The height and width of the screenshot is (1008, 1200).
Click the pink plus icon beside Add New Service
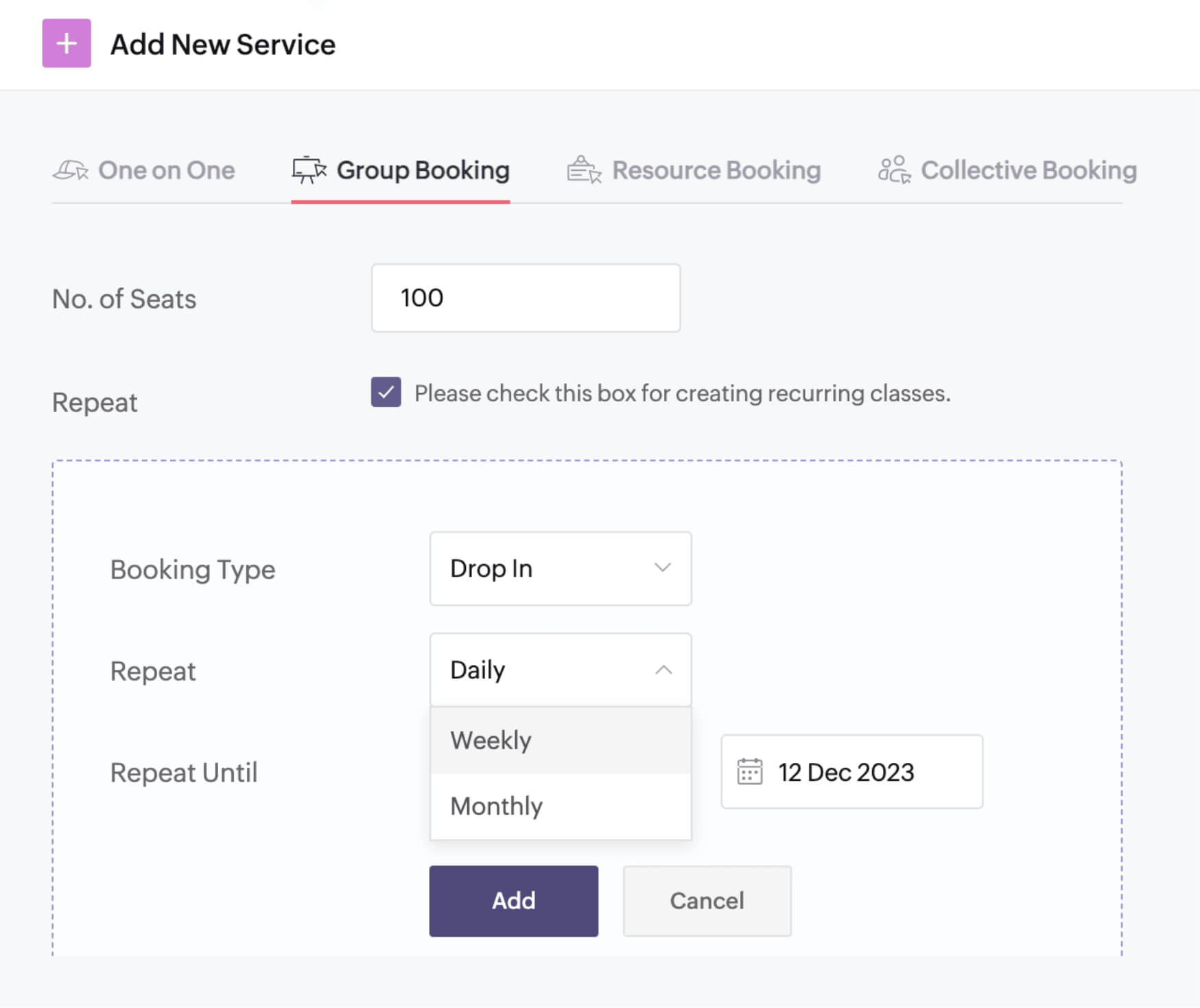coord(67,44)
